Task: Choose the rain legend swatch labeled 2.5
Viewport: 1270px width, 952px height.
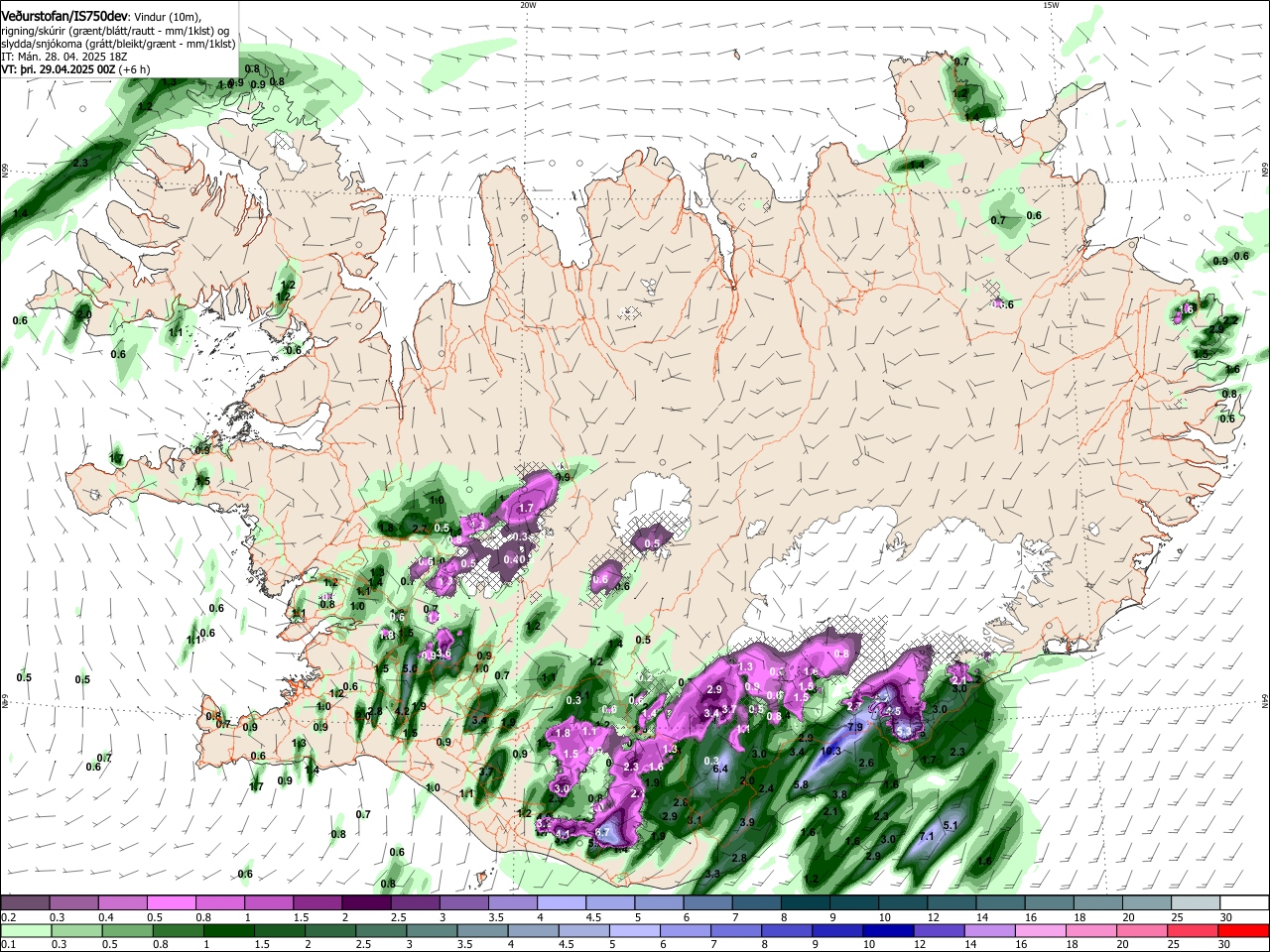Action: [381, 930]
